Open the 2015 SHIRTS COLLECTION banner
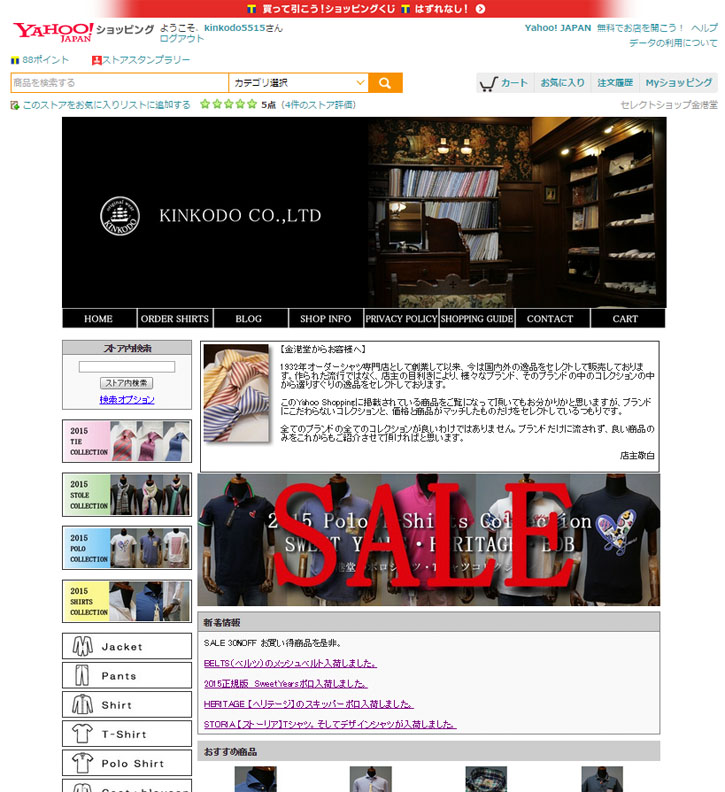This screenshot has height=792, width=725. [x=127, y=601]
